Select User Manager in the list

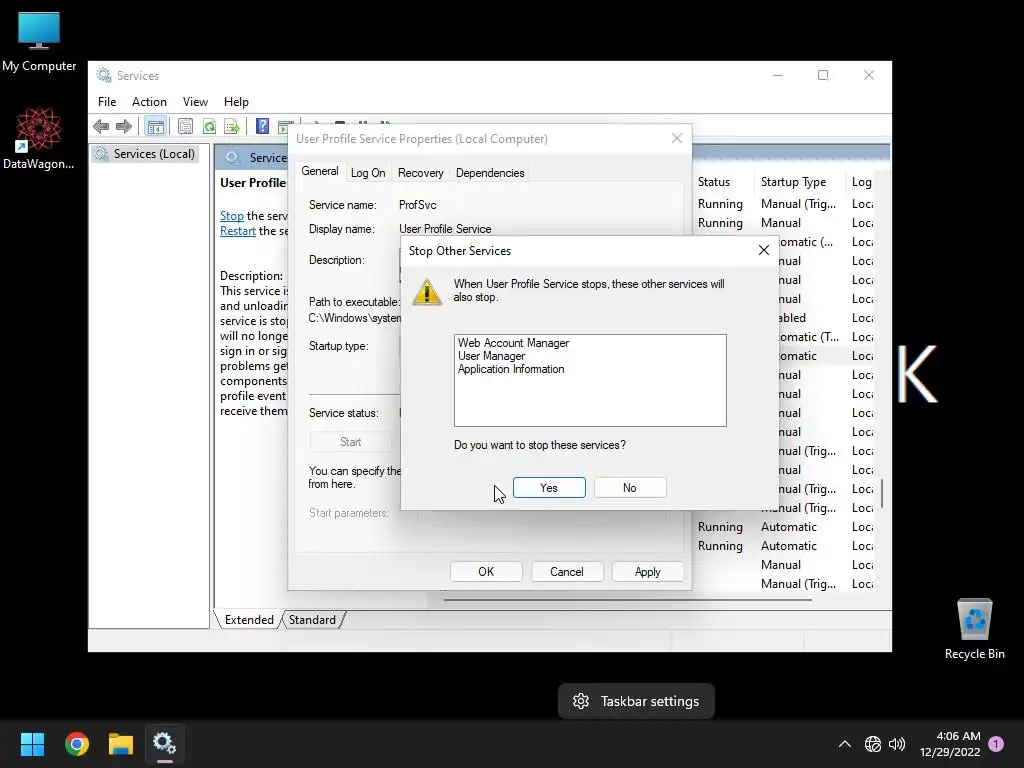tap(491, 356)
